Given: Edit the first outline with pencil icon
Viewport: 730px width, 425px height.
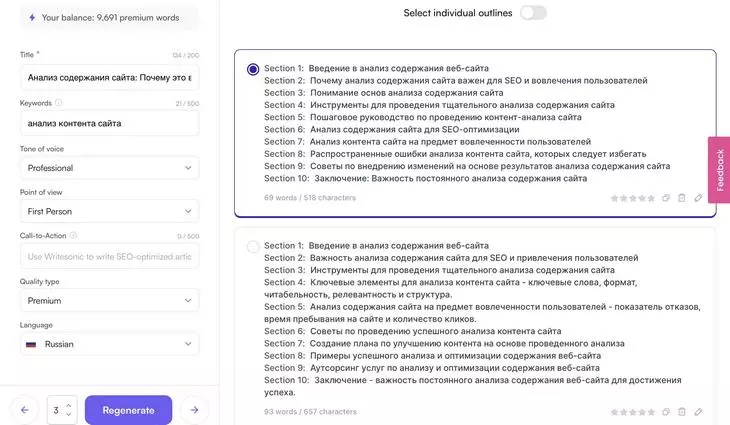Looking at the screenshot, I should [x=698, y=198].
